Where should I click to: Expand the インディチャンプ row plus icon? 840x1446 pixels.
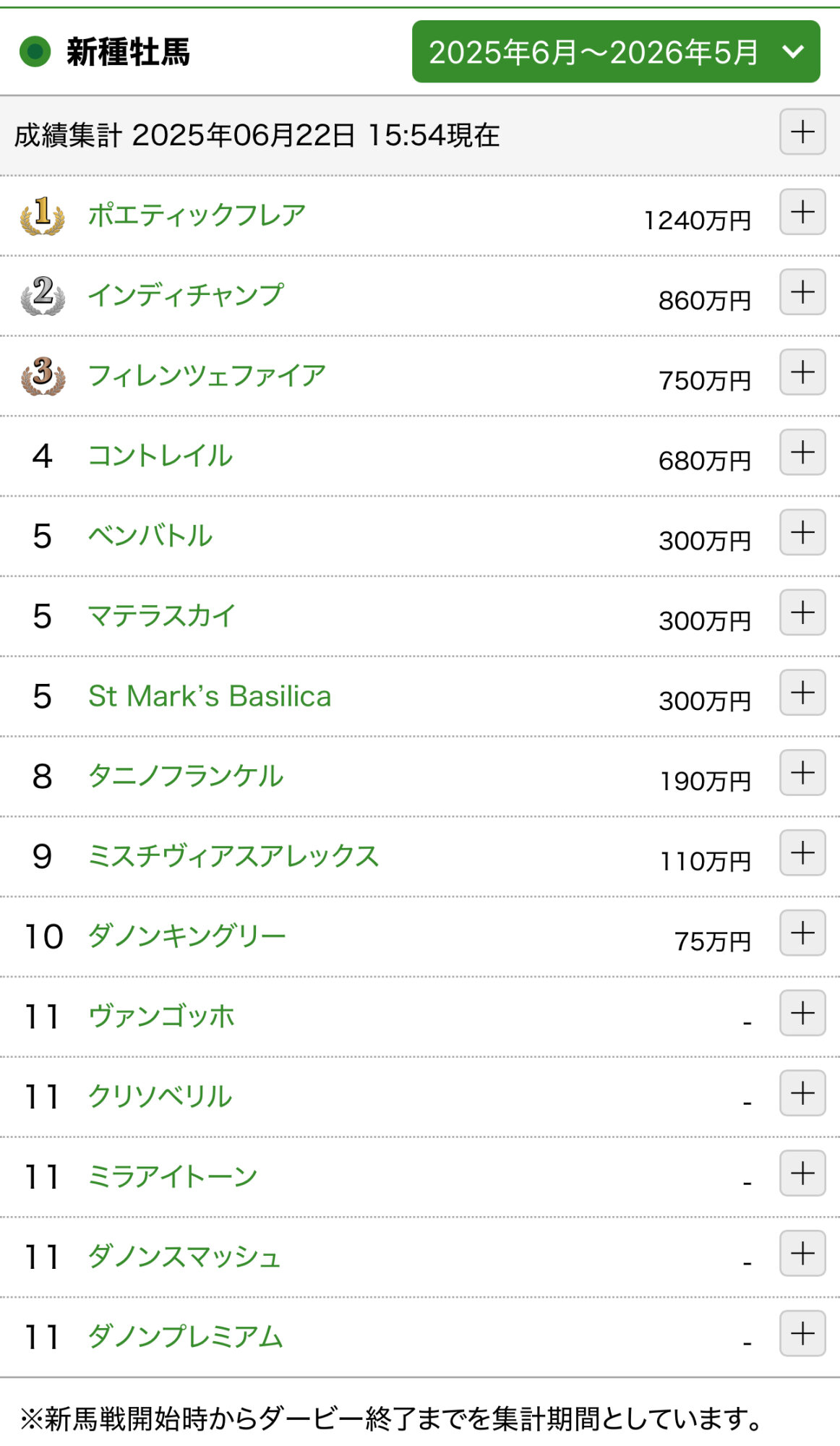pos(802,292)
